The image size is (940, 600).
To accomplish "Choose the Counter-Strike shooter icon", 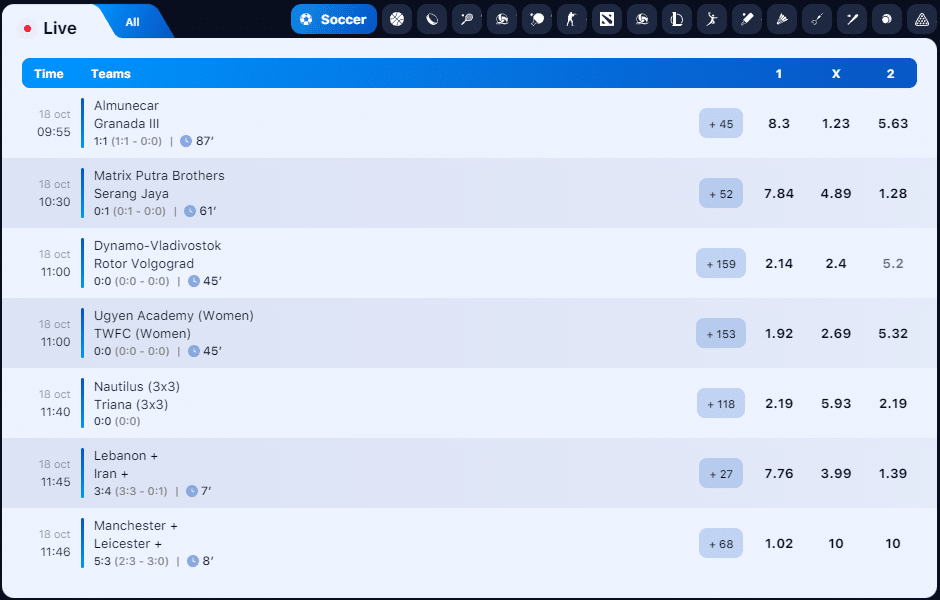I will 572,19.
